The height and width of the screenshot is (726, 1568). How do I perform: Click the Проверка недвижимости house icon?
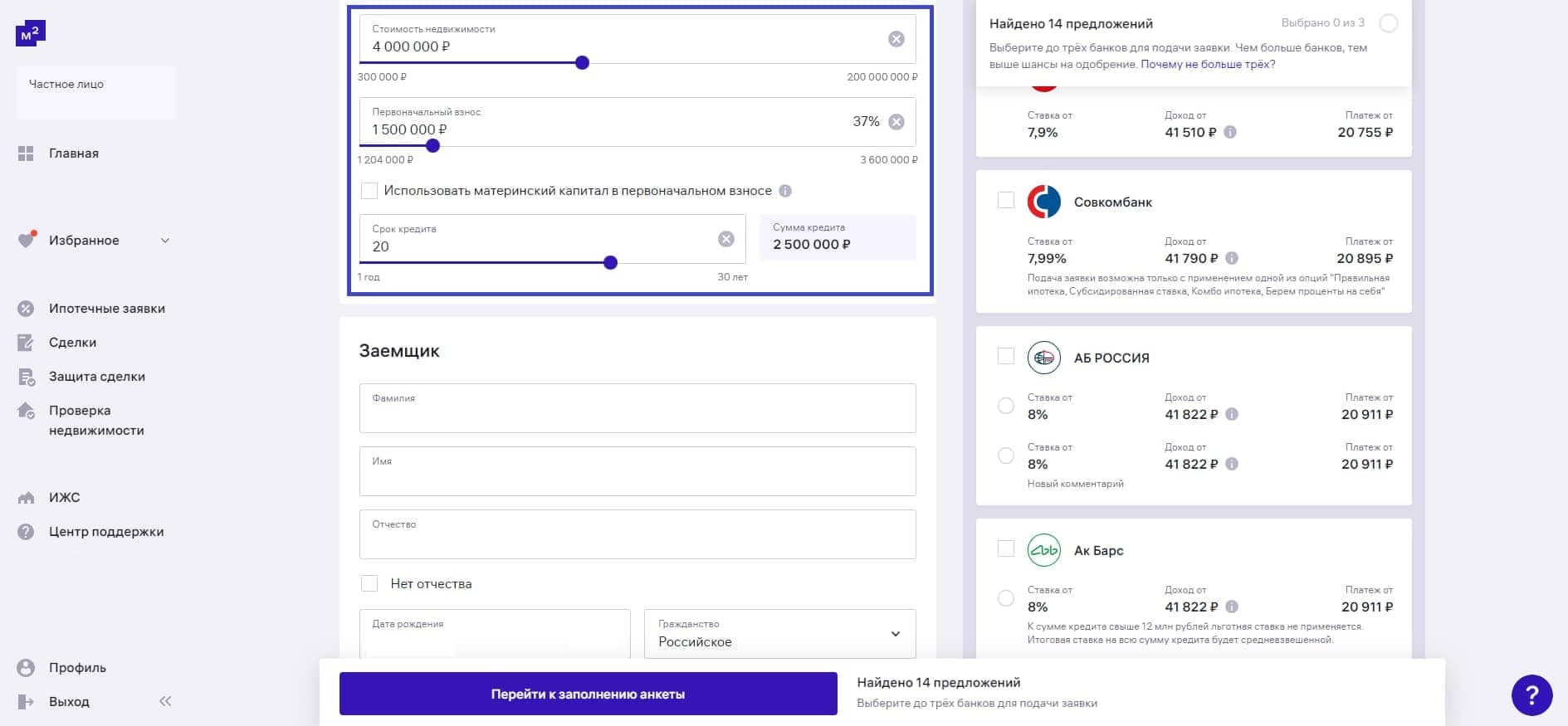[x=26, y=411]
